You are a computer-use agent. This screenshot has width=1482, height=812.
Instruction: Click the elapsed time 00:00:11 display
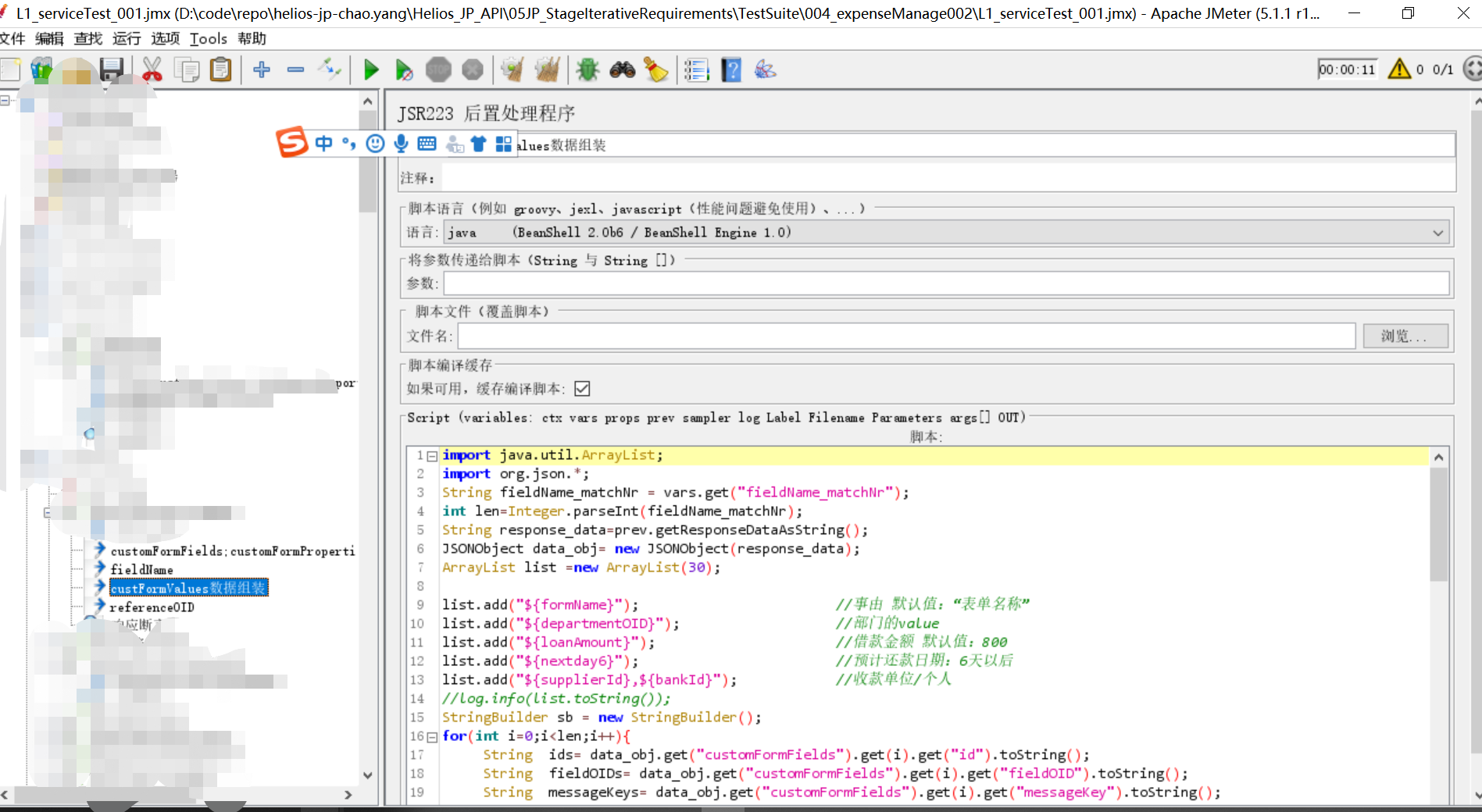click(x=1347, y=69)
